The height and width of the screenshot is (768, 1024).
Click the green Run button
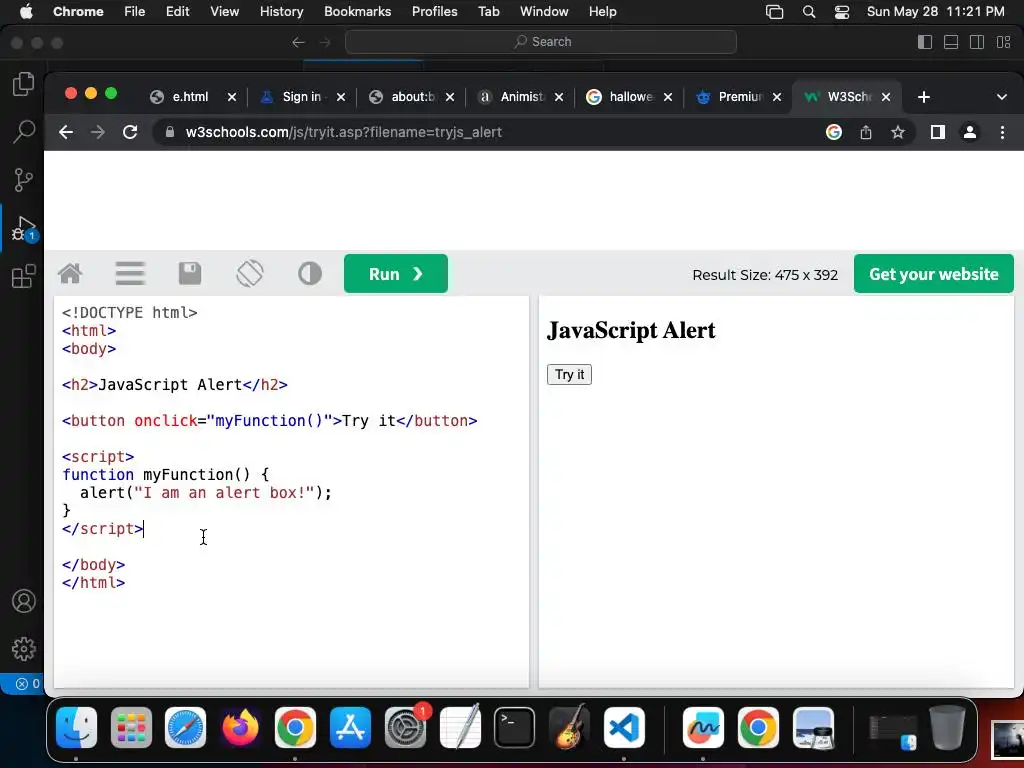click(x=396, y=274)
